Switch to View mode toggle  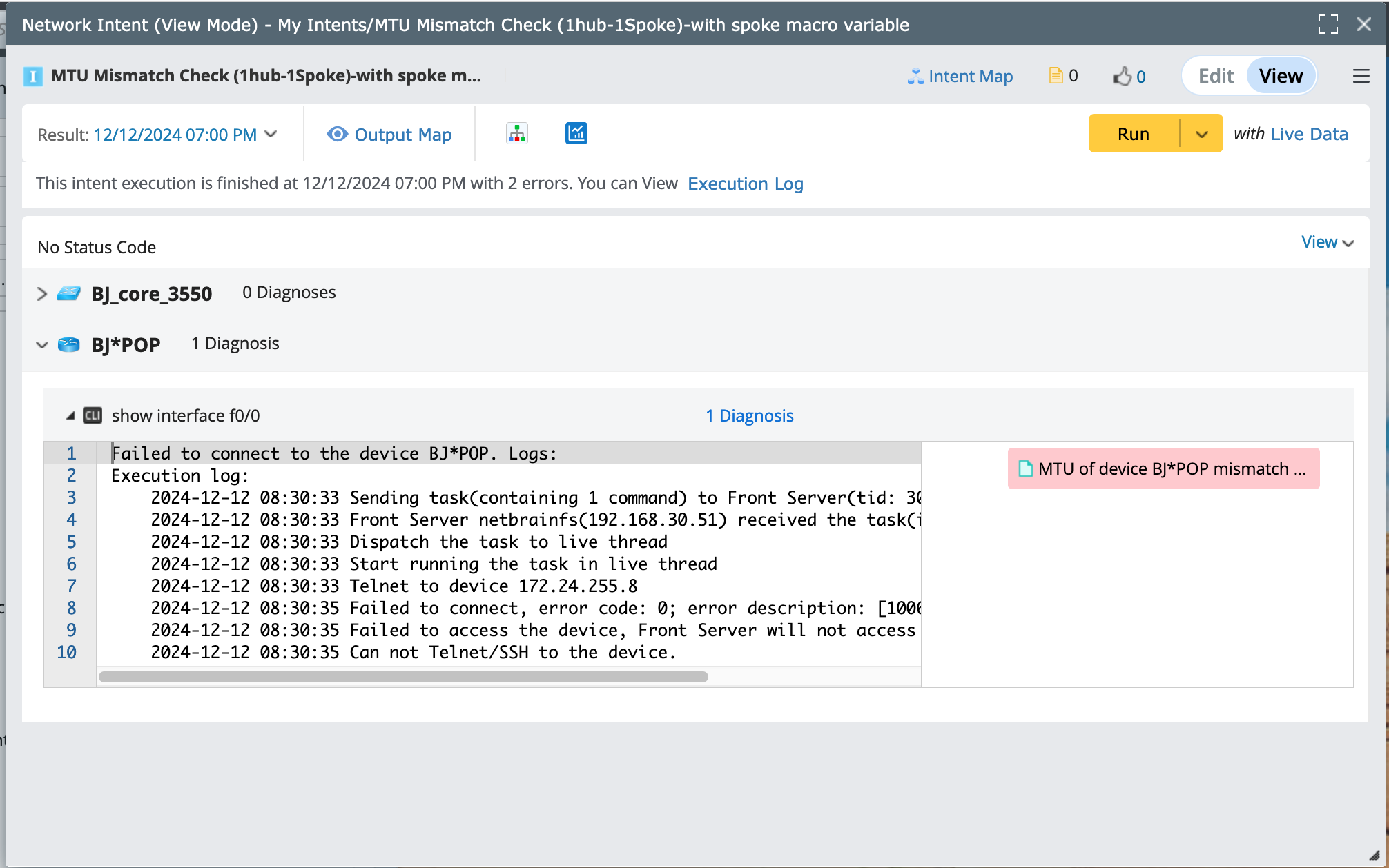click(1281, 76)
